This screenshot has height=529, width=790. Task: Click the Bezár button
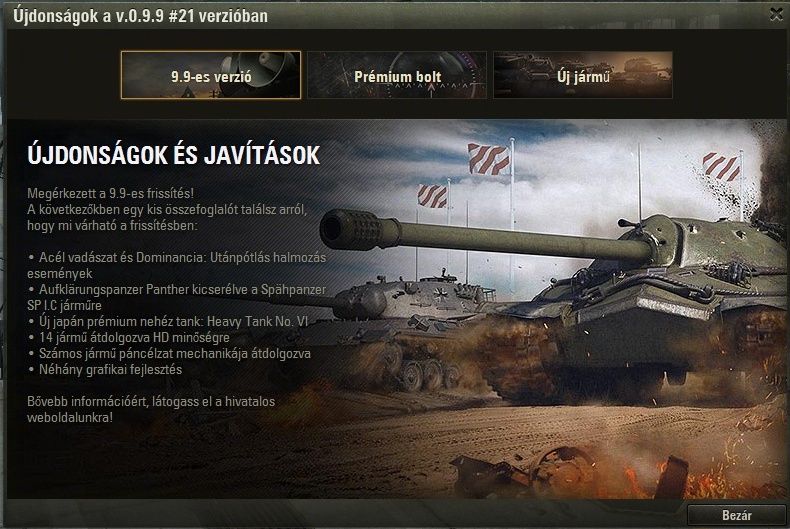[x=736, y=515]
